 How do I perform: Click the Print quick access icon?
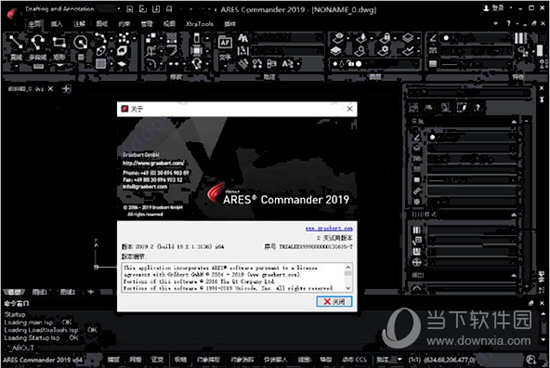coord(169,9)
